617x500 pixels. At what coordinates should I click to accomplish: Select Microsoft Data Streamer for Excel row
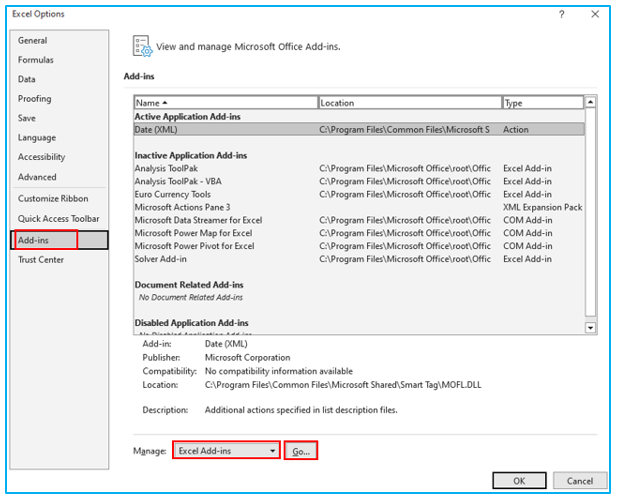[359, 220]
